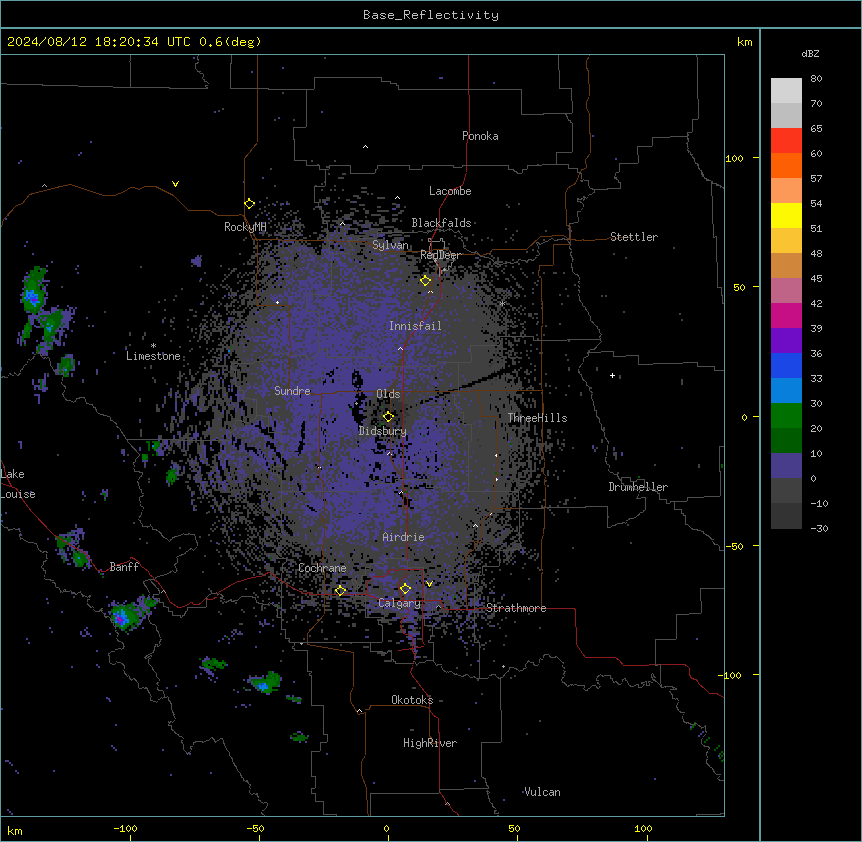Click yellow diamond marker above Calgary label
Image resolution: width=862 pixels, height=842 pixels.
[405, 589]
